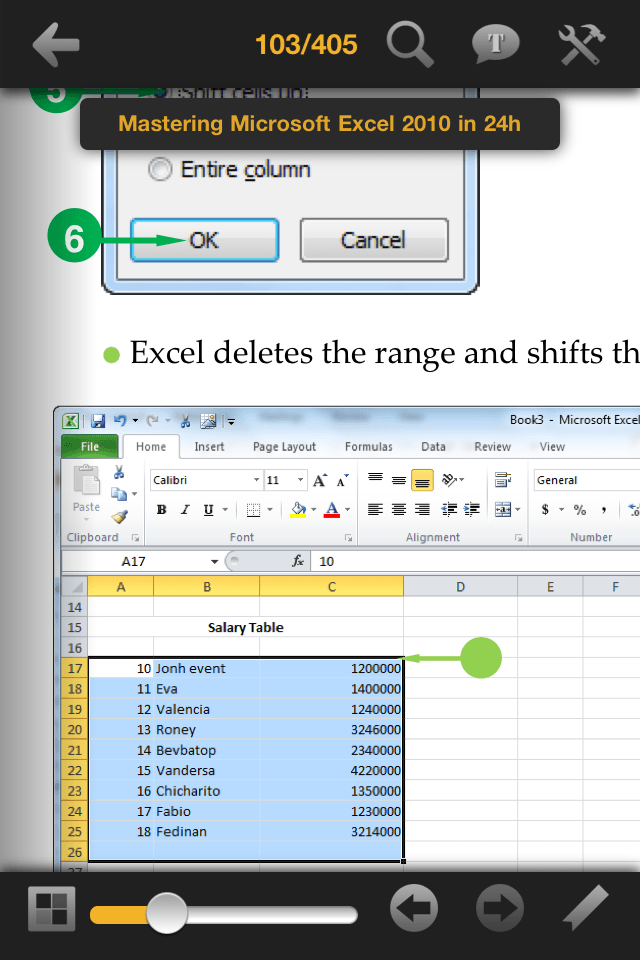Screen dimensions: 640x960
Task: Switch to the Formulas tab
Action: point(369,446)
